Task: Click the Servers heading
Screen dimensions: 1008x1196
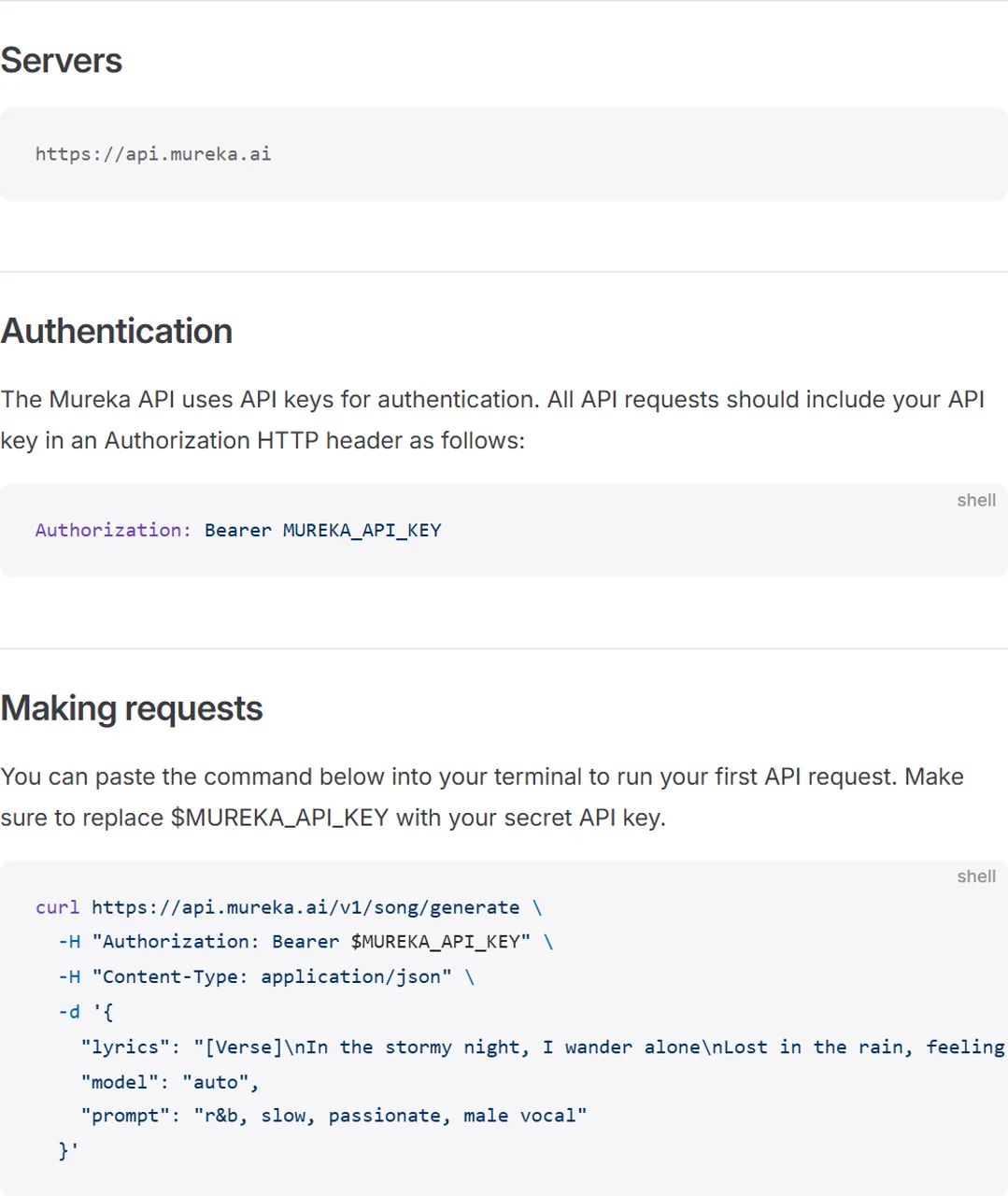Action: point(62,61)
